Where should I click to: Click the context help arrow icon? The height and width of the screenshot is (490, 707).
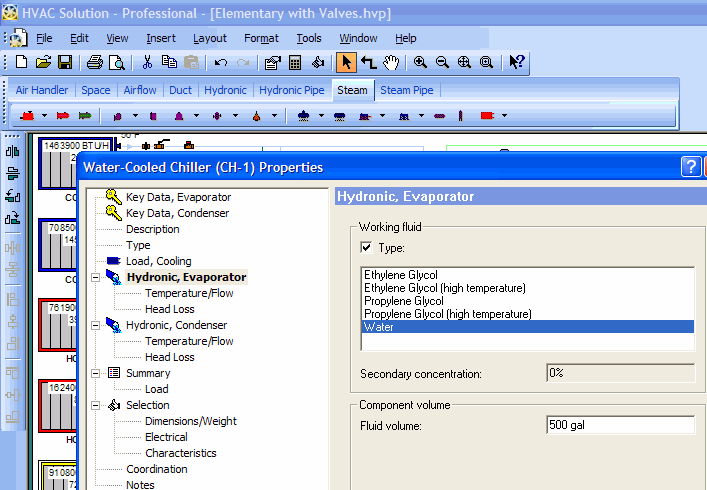[516, 62]
